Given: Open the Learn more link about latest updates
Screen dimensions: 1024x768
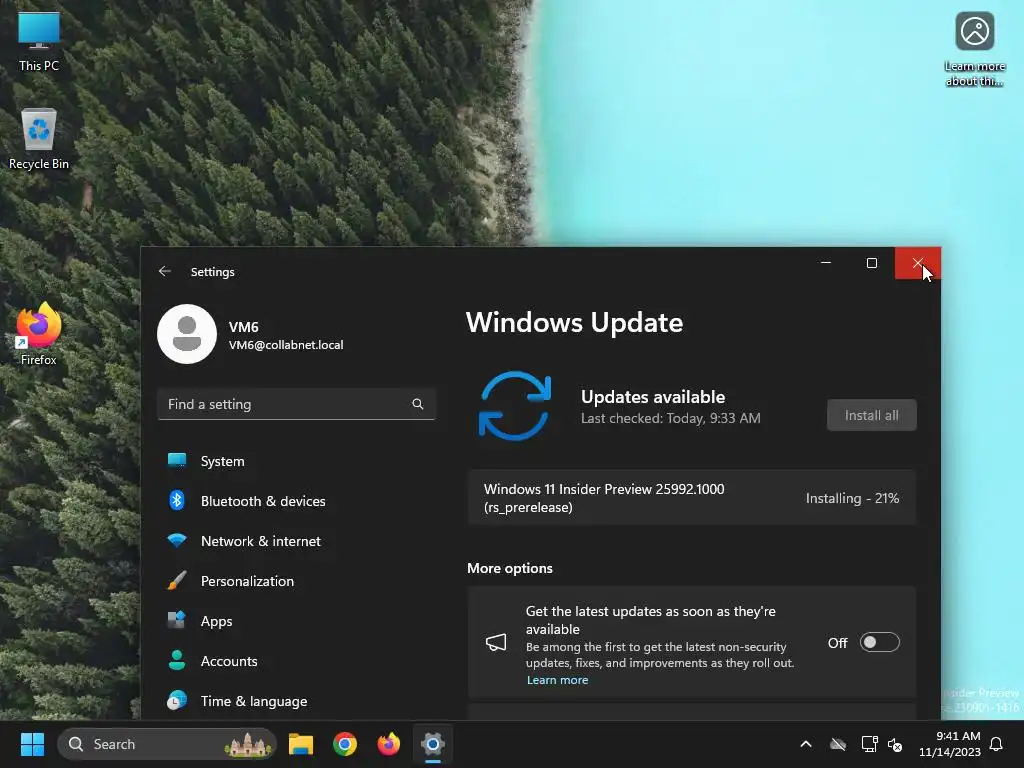Looking at the screenshot, I should tap(557, 680).
